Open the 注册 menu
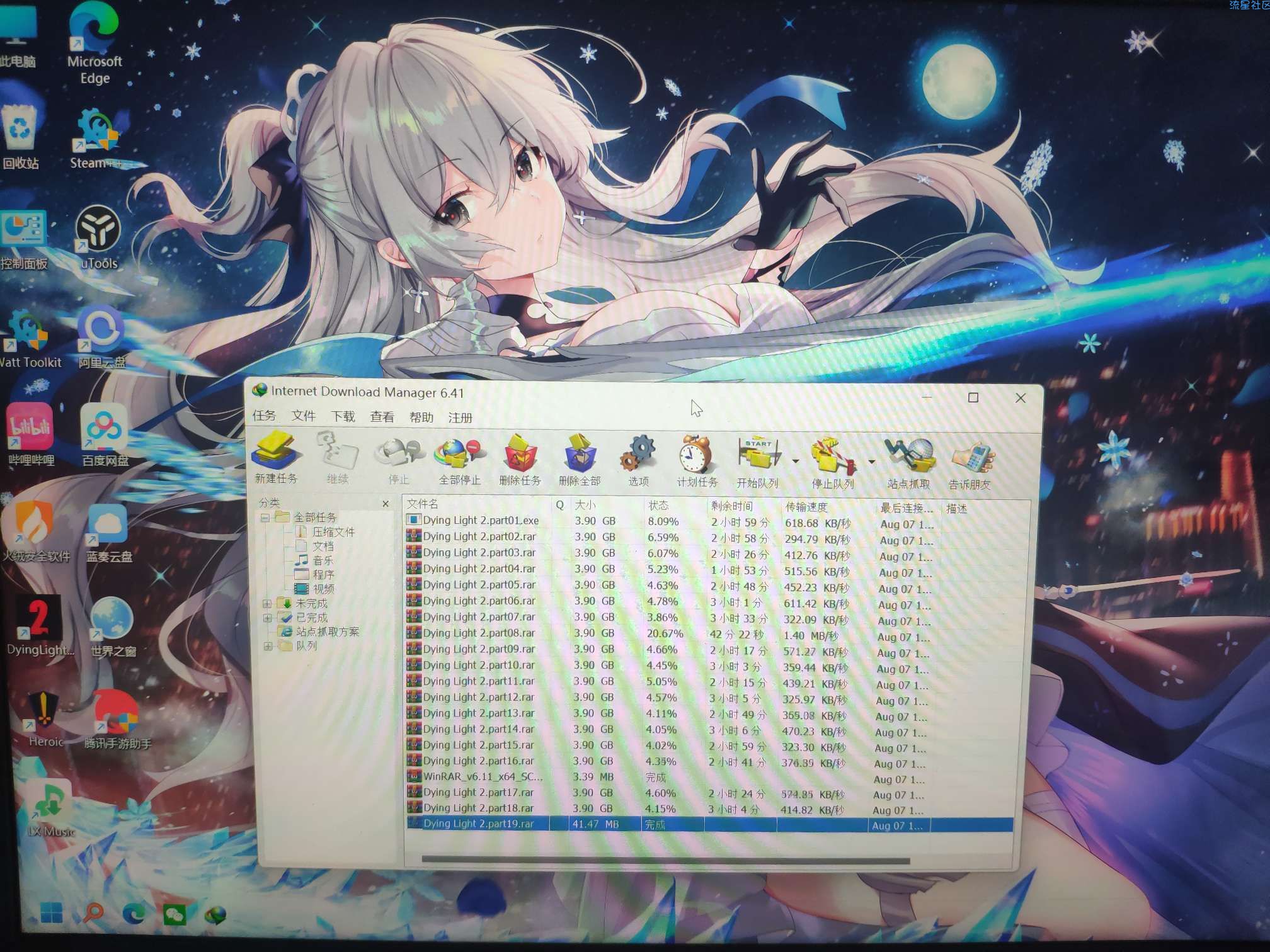The height and width of the screenshot is (952, 1270). pyautogui.click(x=460, y=418)
